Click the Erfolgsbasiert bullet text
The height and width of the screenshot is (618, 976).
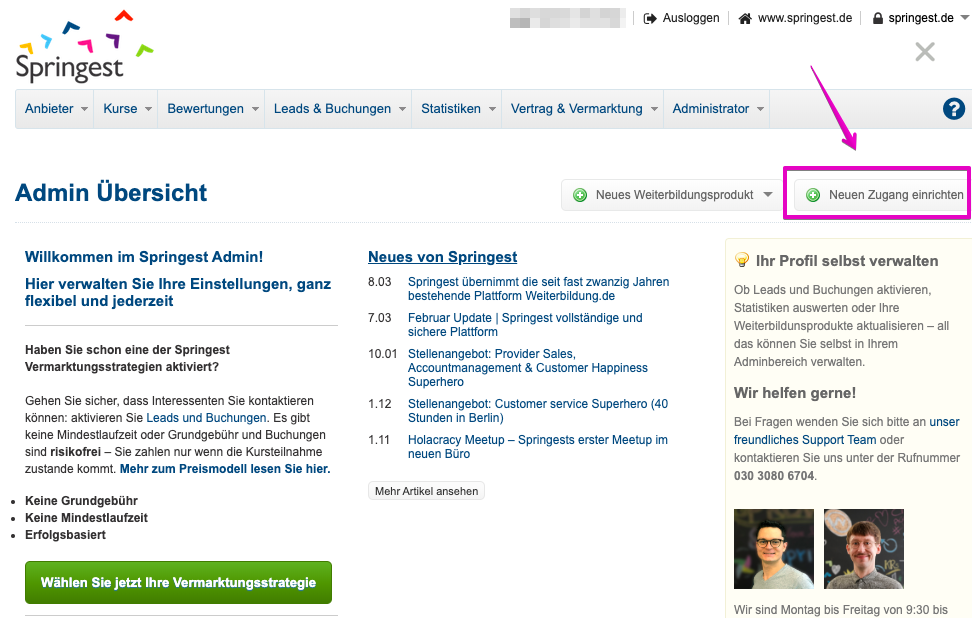pyautogui.click(x=65, y=535)
